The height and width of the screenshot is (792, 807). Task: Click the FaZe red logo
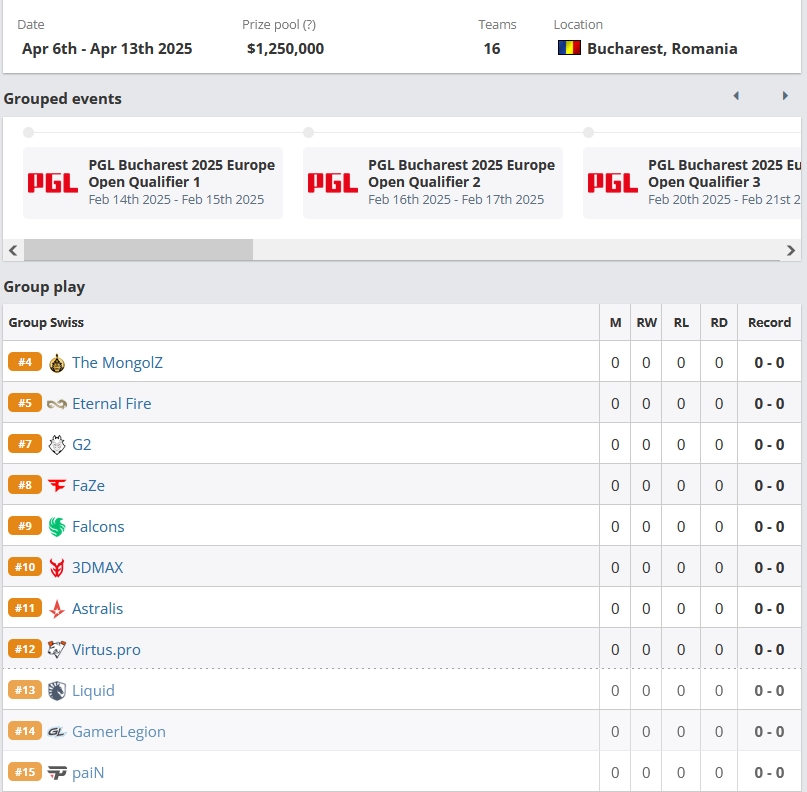point(57,485)
